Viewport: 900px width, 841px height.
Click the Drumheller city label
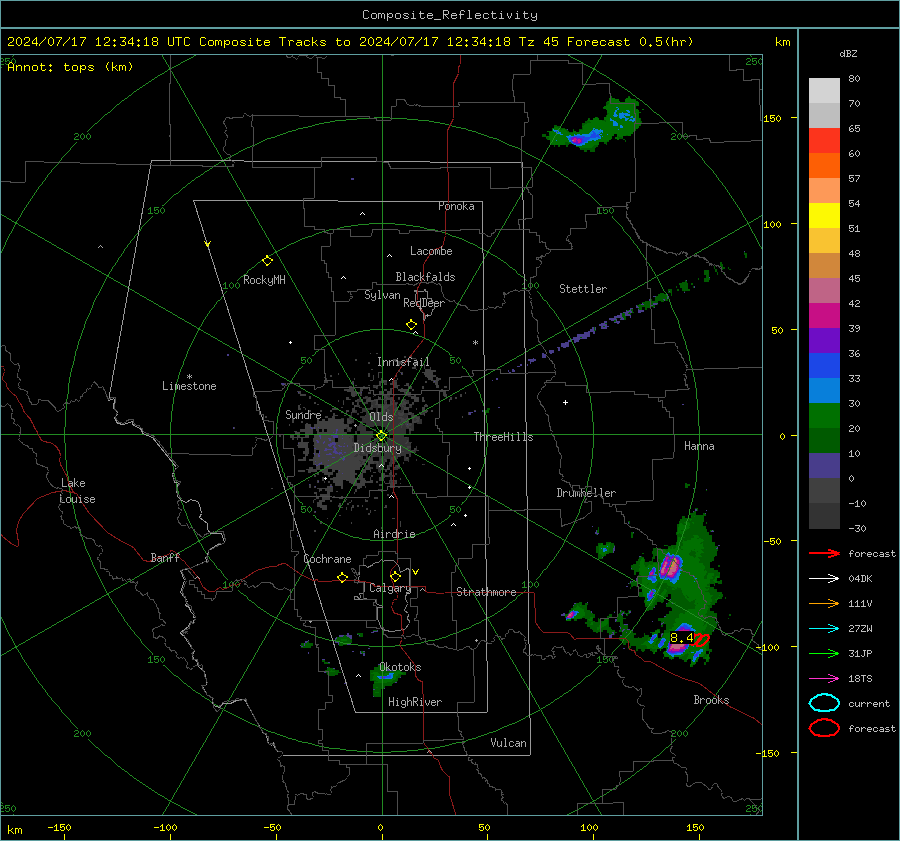586,493
